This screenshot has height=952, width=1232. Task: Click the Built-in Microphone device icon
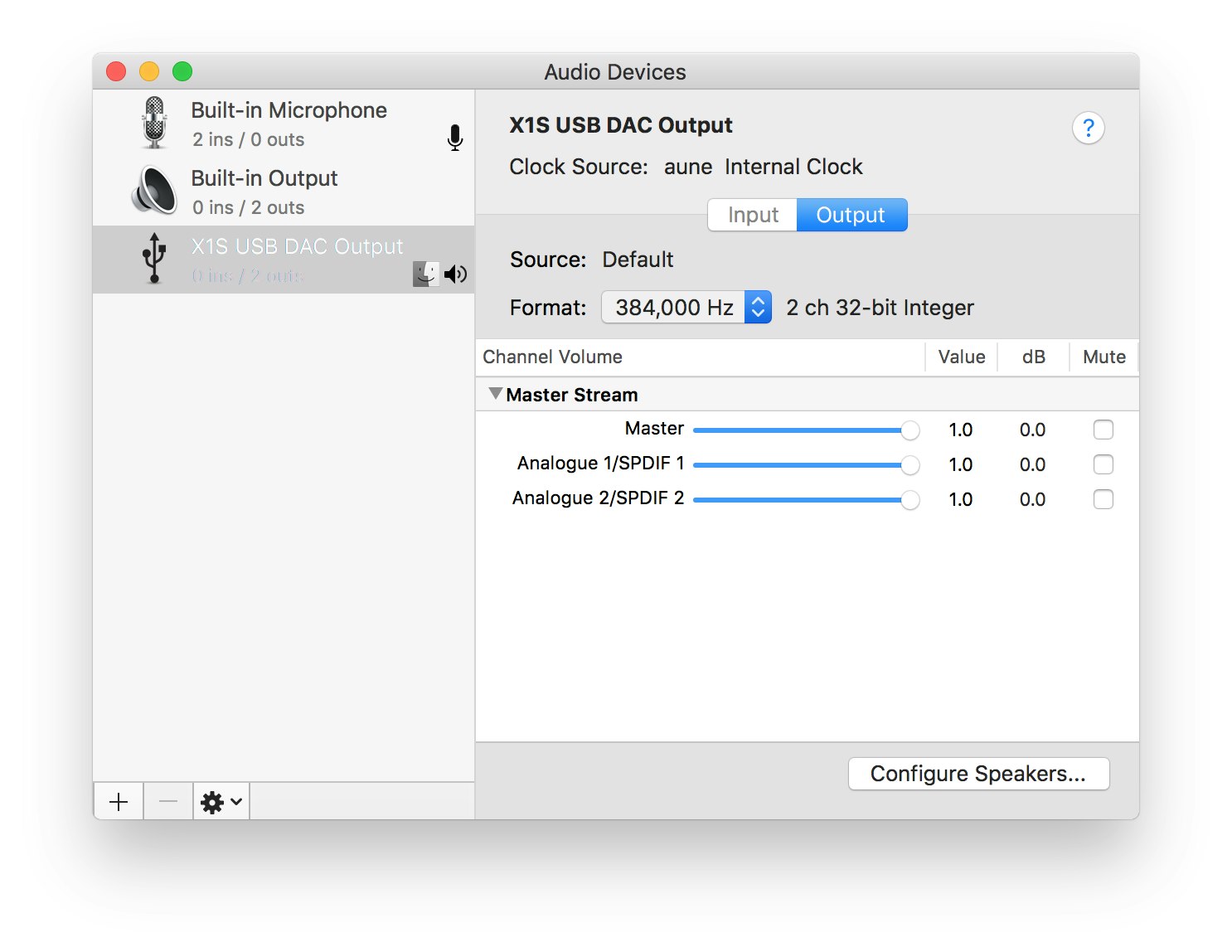pos(154,123)
